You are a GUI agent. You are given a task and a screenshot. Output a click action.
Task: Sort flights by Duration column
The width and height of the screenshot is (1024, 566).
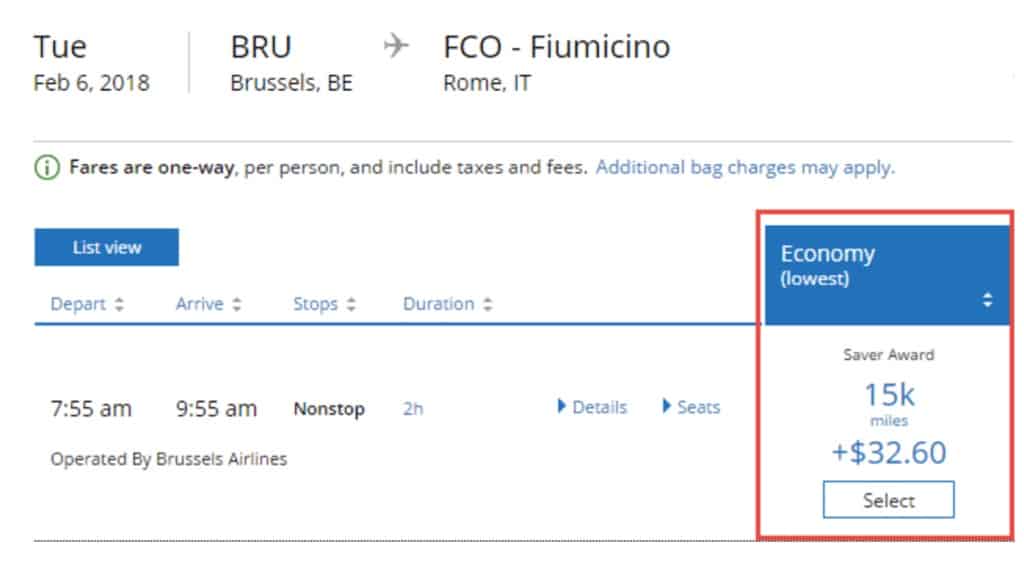tap(438, 304)
